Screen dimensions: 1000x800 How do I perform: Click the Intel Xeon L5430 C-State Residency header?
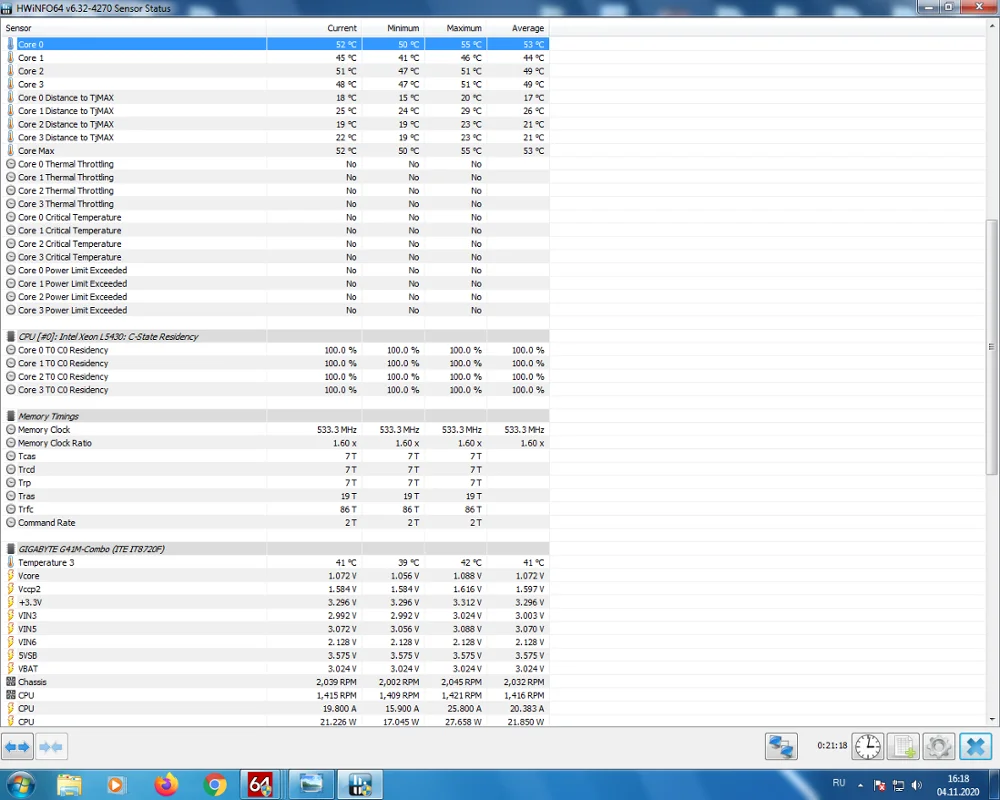tap(275, 336)
